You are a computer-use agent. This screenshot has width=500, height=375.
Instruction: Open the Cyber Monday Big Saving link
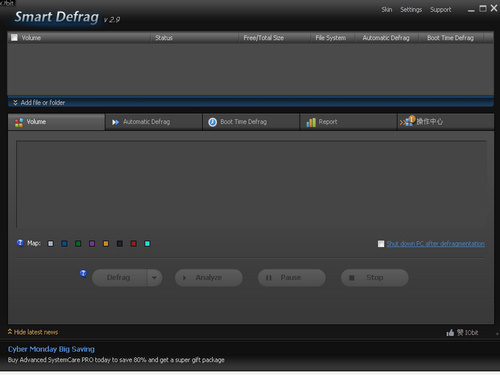pos(51,349)
